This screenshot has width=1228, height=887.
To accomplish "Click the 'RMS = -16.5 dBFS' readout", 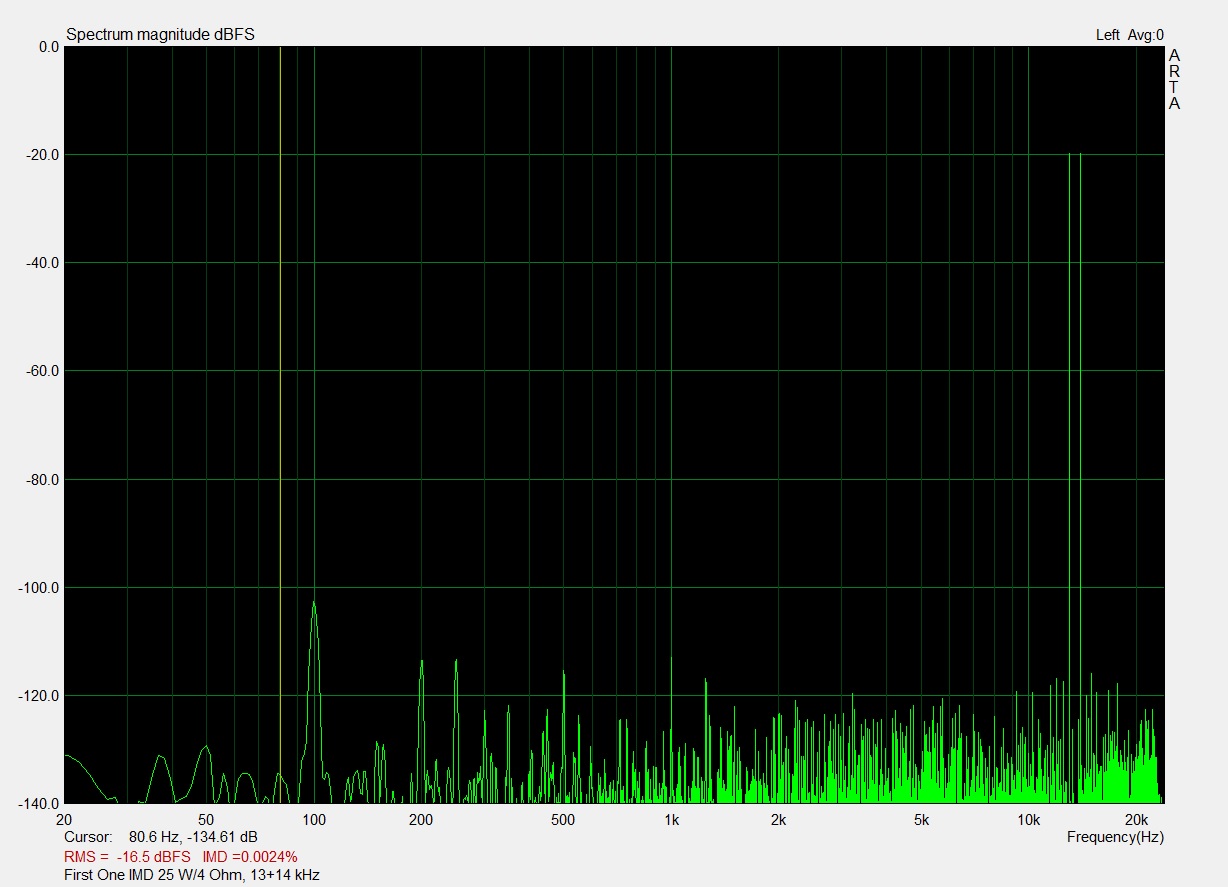I will (126, 857).
